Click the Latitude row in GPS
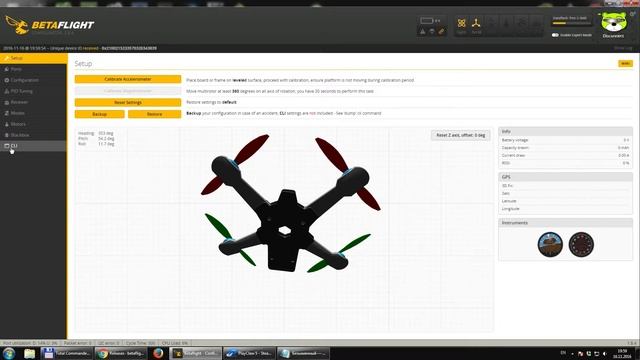 tap(565, 201)
